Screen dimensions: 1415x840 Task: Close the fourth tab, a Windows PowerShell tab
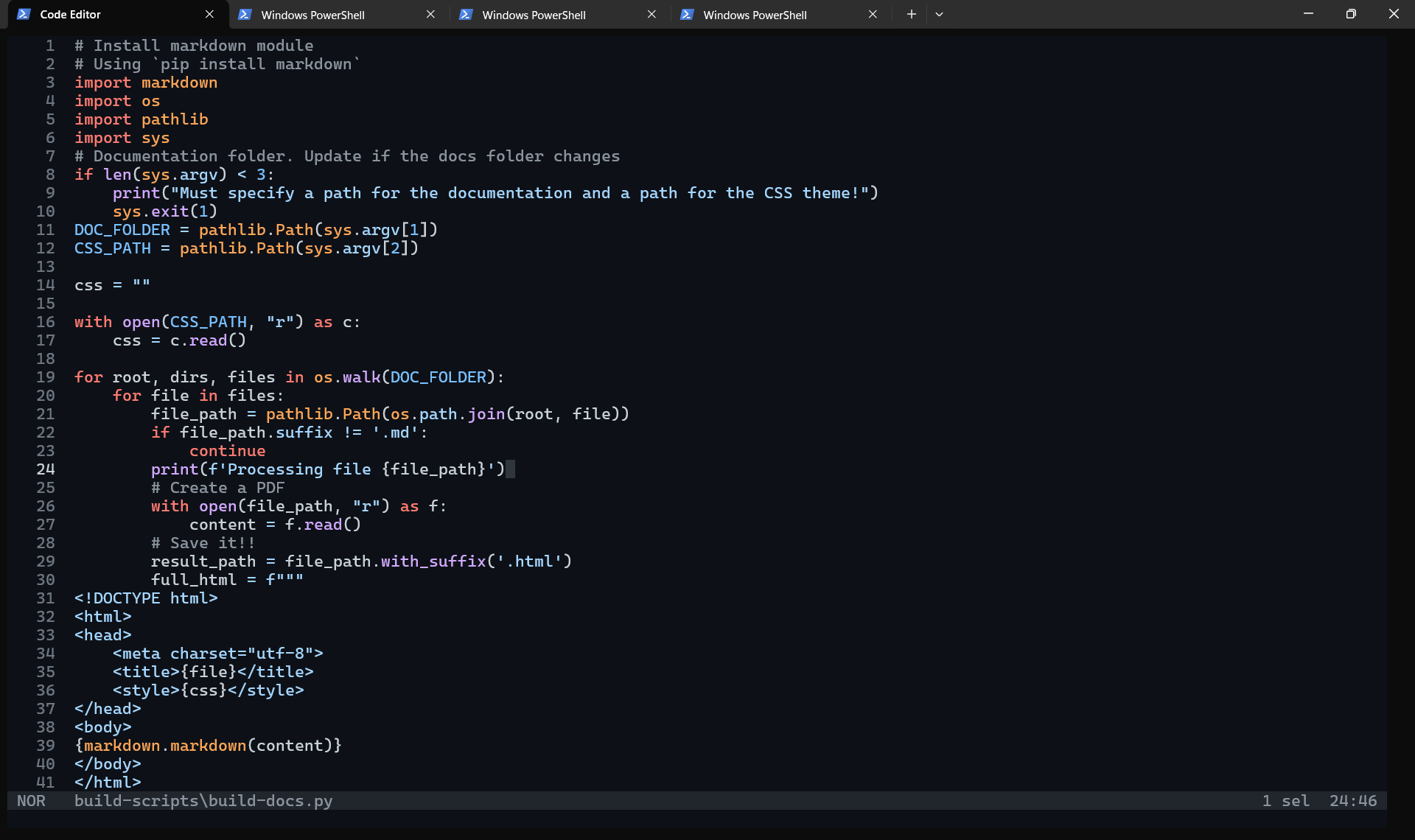(x=873, y=15)
